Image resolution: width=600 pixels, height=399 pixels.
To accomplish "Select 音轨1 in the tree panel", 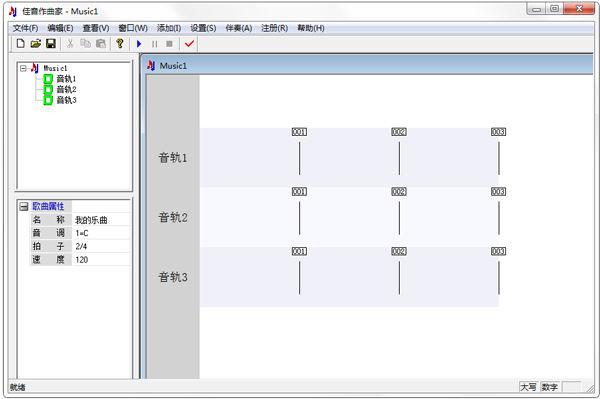I will [66, 79].
